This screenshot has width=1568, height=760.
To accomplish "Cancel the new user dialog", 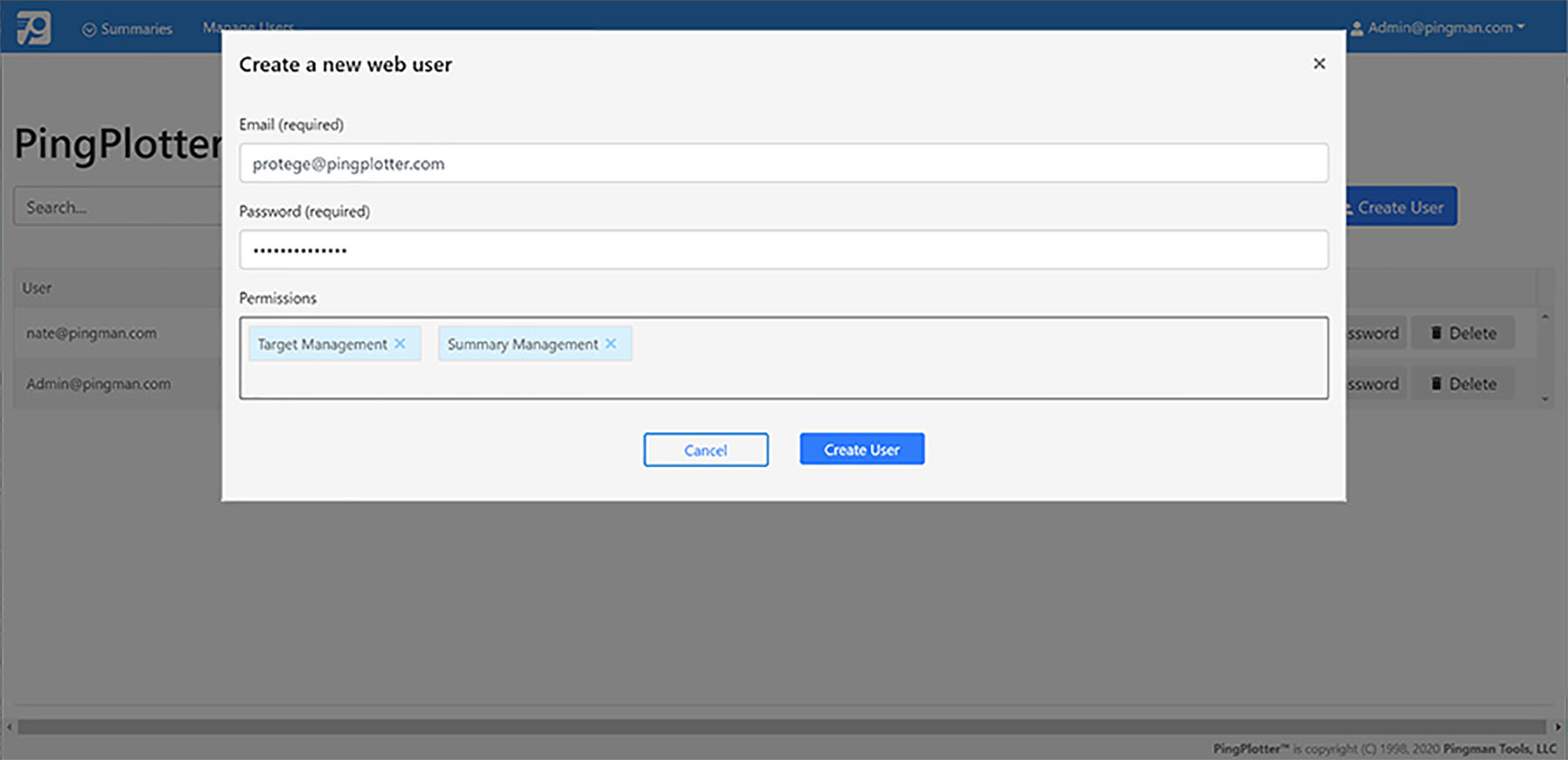I will coord(706,450).
